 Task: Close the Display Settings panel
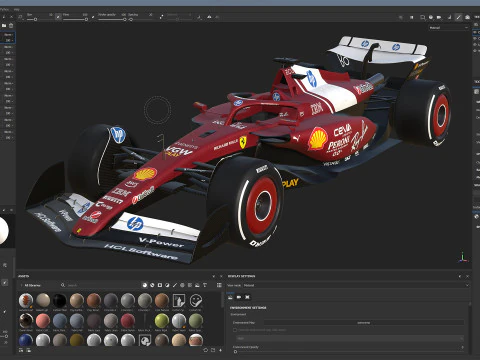[x=467, y=276]
